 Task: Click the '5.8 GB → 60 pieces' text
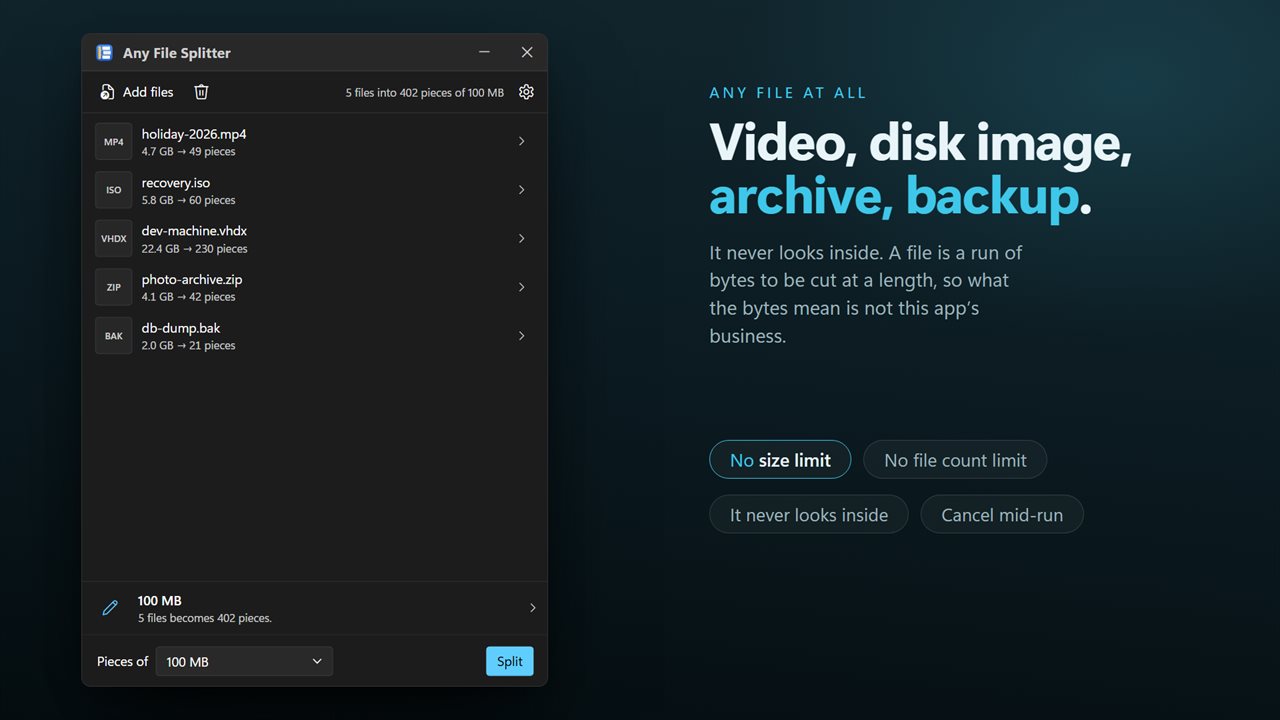pos(189,200)
